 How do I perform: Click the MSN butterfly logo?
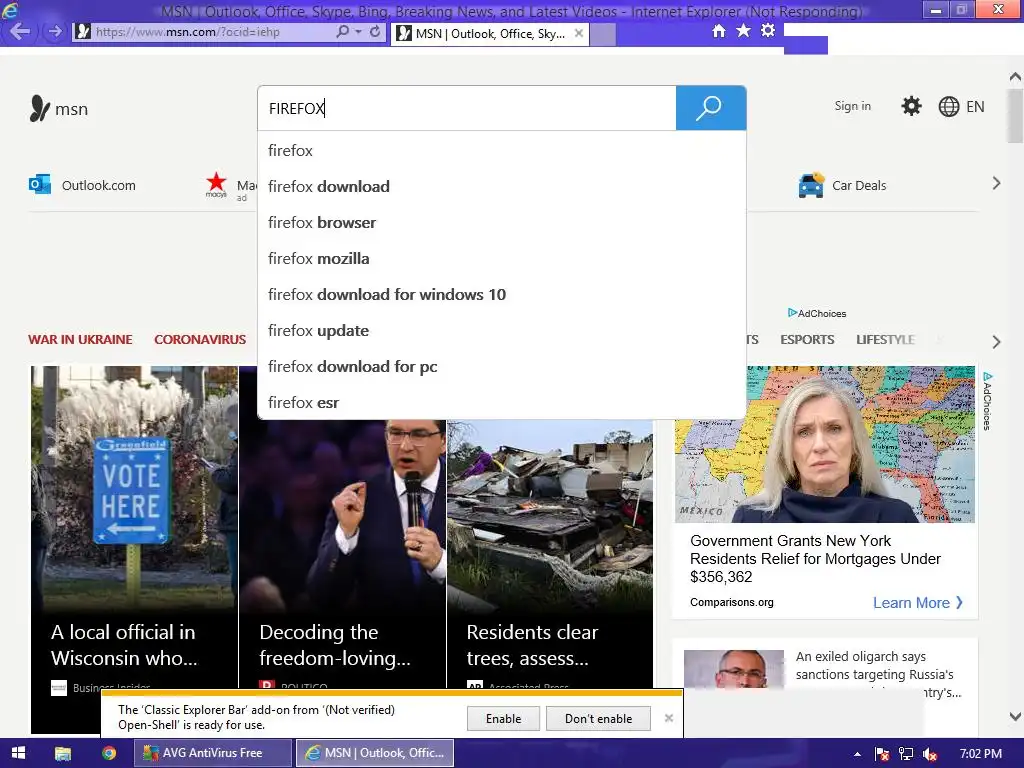pyautogui.click(x=39, y=108)
